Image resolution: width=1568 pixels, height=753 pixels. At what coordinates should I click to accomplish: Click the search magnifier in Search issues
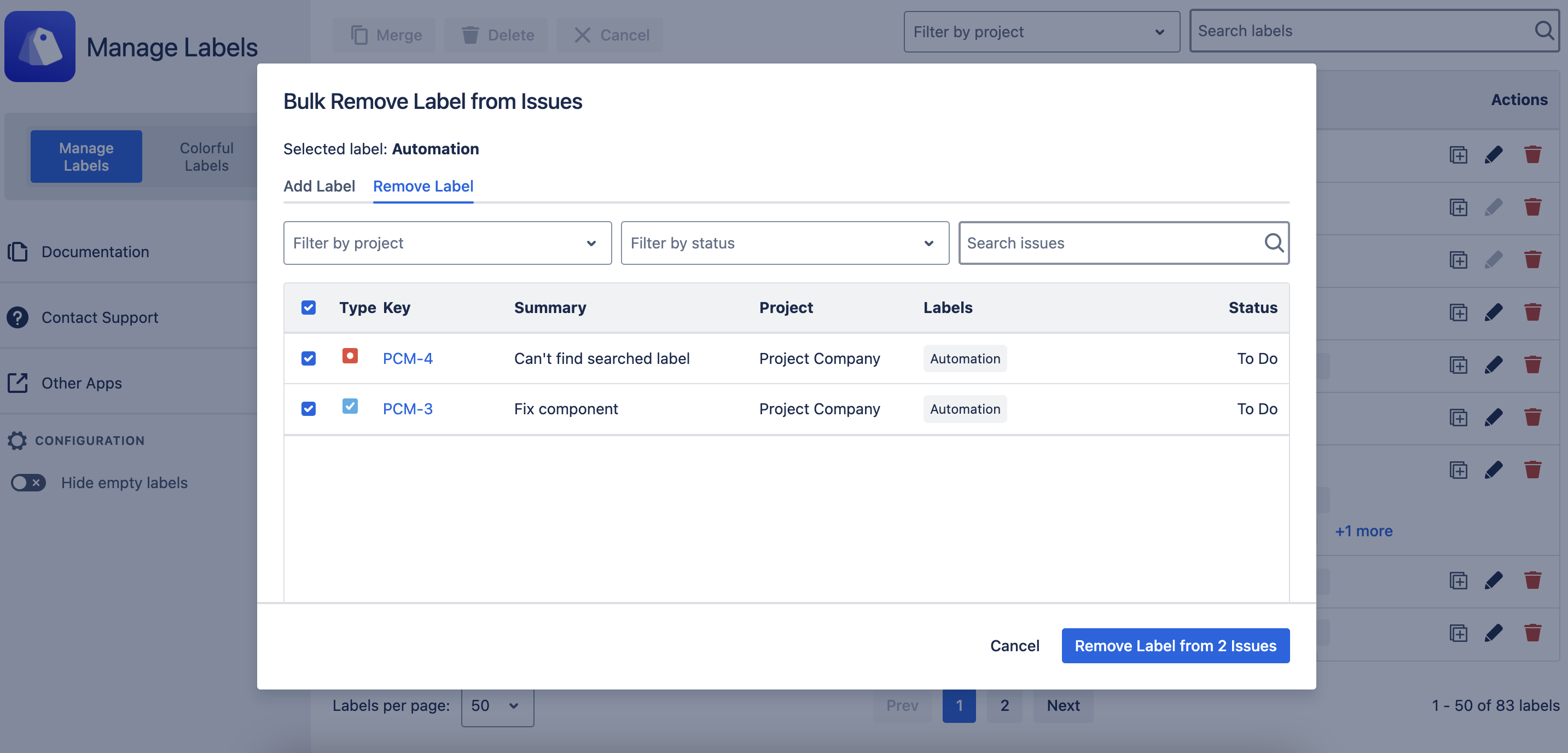[x=1274, y=242]
